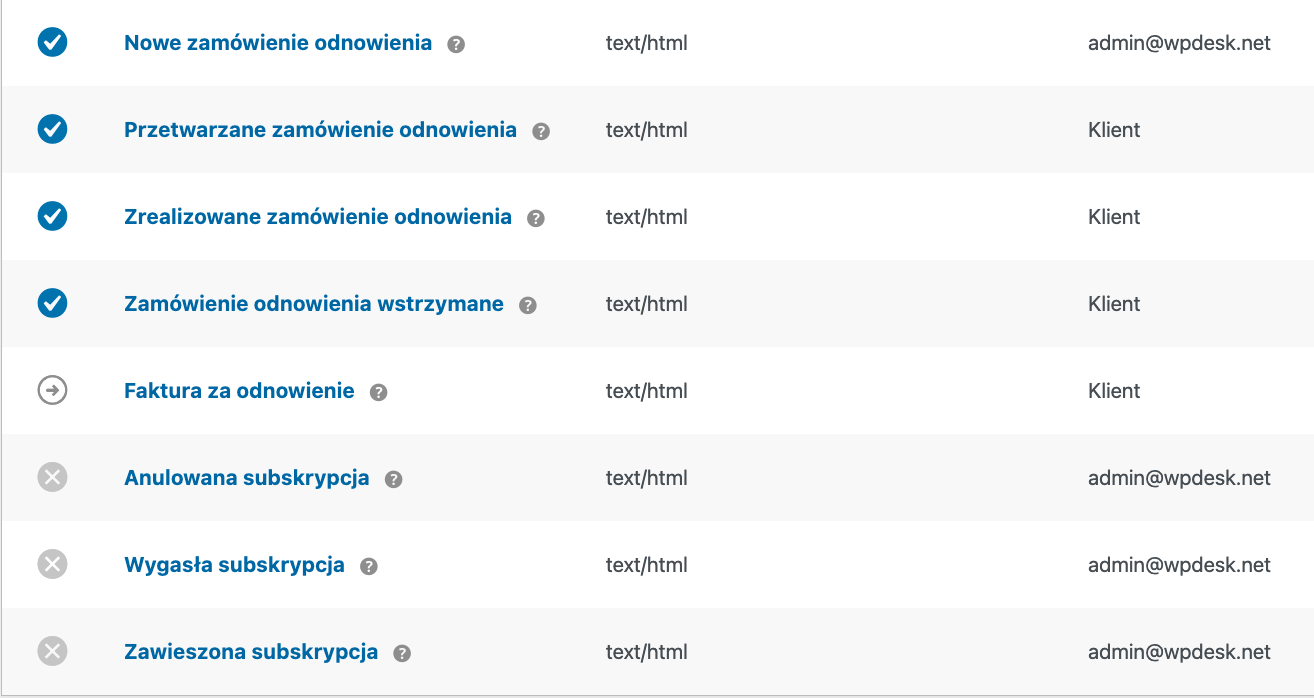
Task: Enable the Anulowana subskrypcja email
Action: click(x=52, y=477)
